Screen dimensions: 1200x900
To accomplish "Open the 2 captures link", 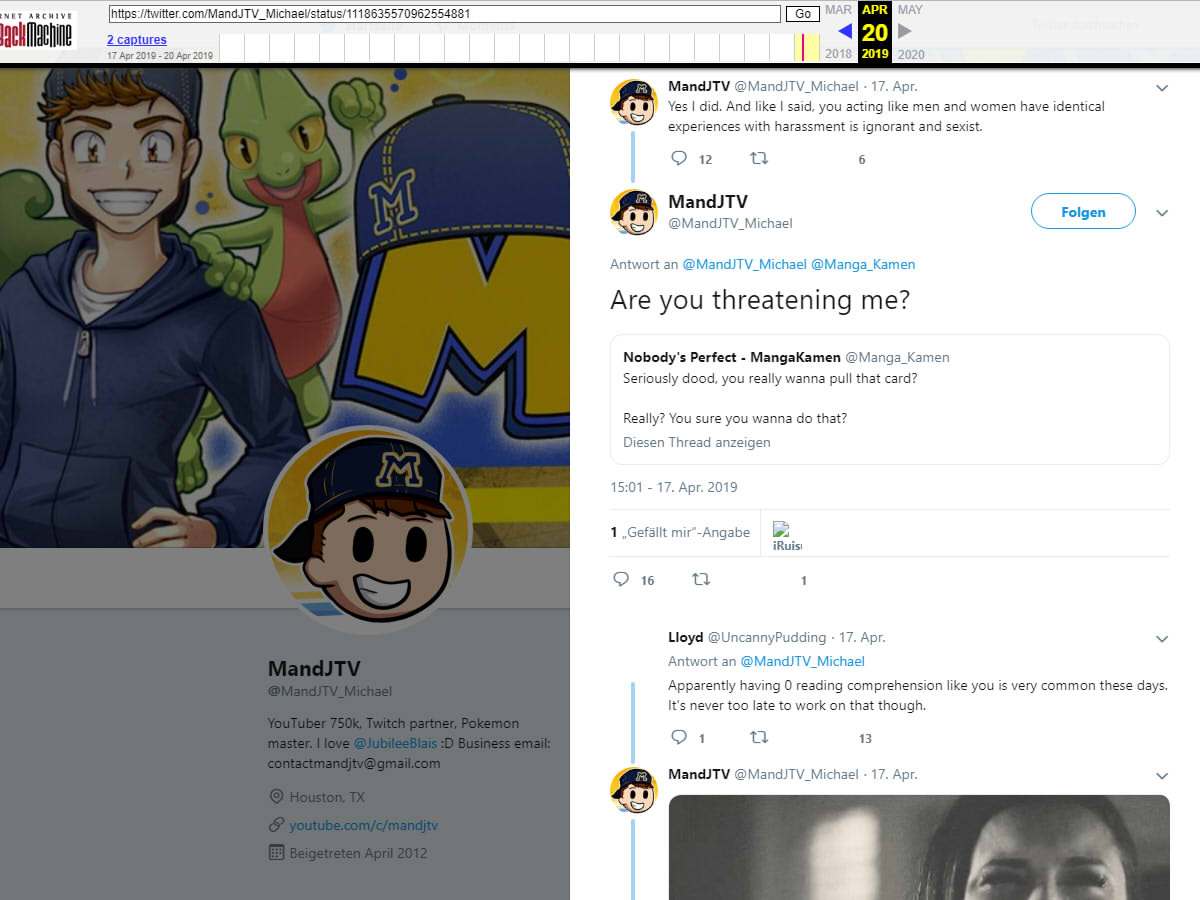I will (137, 40).
